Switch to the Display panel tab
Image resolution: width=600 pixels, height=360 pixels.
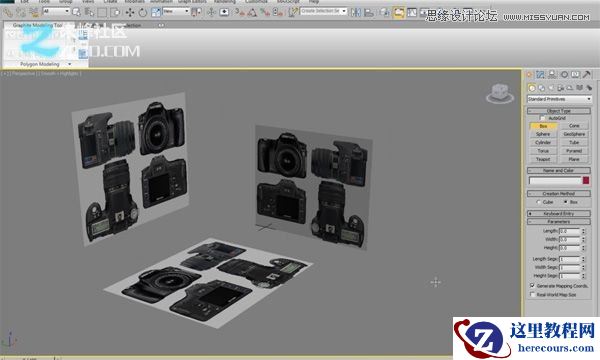coord(575,74)
